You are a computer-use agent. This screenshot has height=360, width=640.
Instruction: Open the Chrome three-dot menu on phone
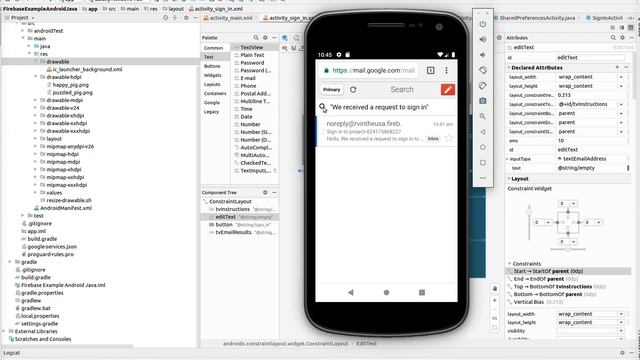click(447, 70)
